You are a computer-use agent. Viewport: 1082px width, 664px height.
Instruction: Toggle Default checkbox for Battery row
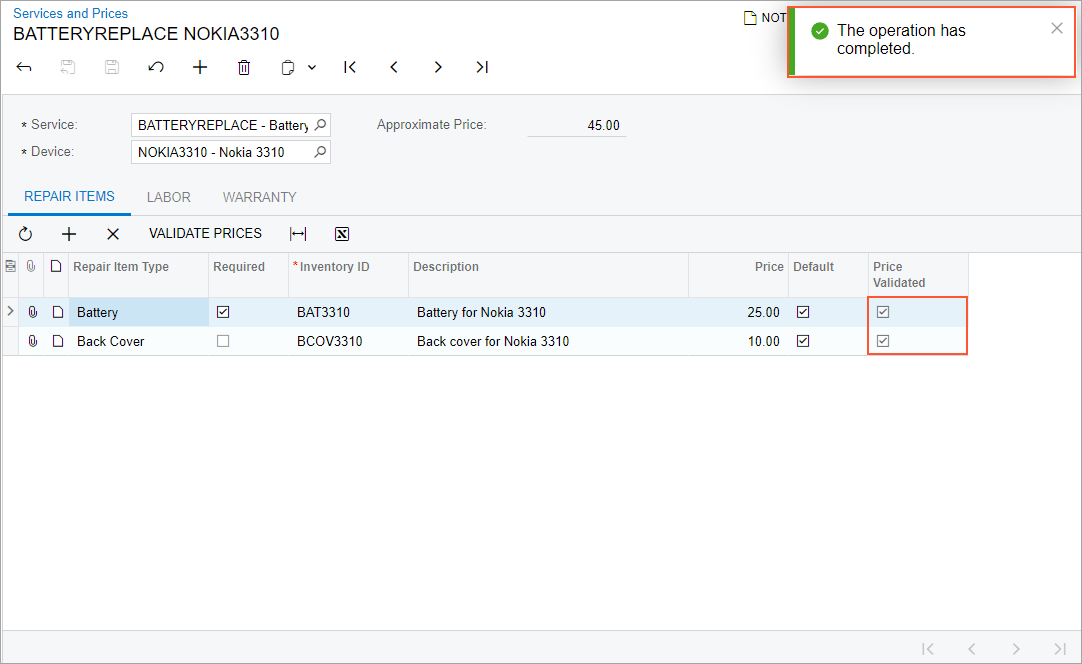(x=803, y=312)
